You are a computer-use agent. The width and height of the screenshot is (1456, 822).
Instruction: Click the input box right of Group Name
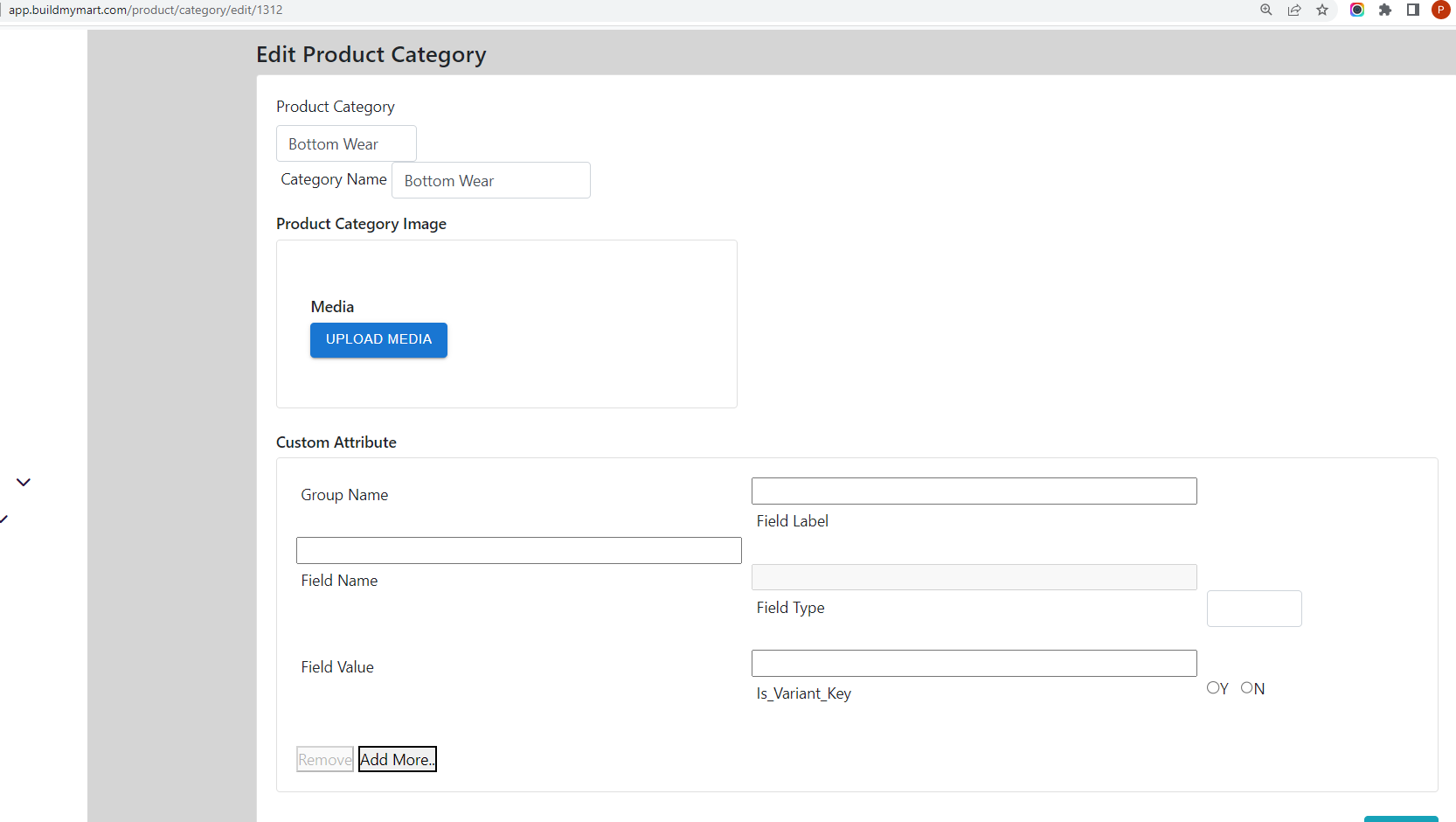click(x=974, y=491)
